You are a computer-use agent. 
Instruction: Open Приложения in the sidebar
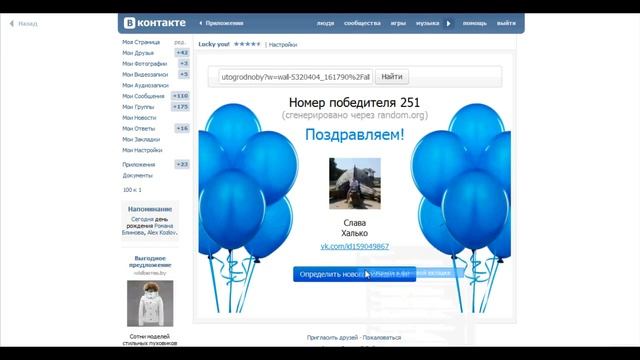(138, 165)
